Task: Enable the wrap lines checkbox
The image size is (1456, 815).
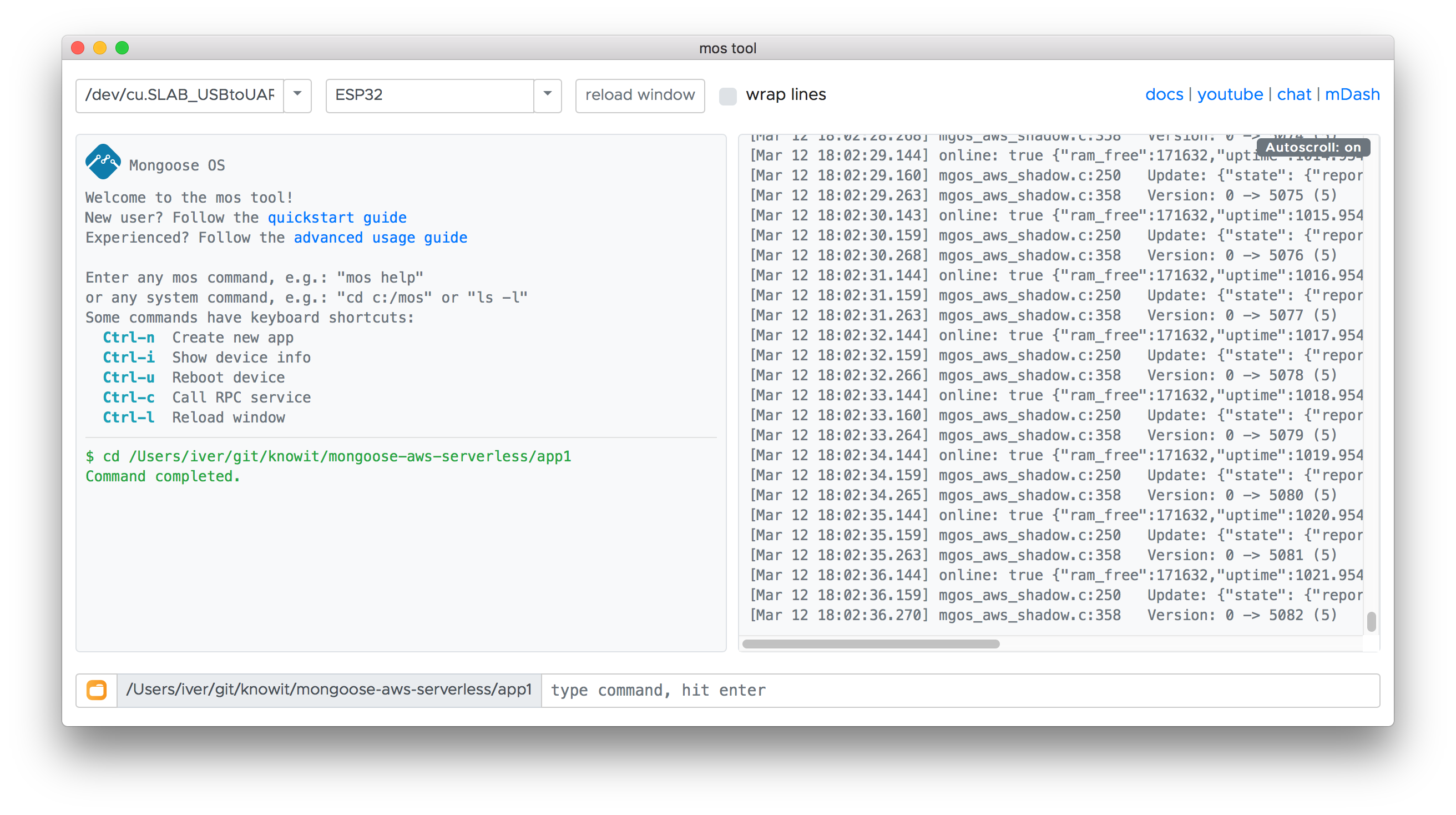Action: point(727,95)
